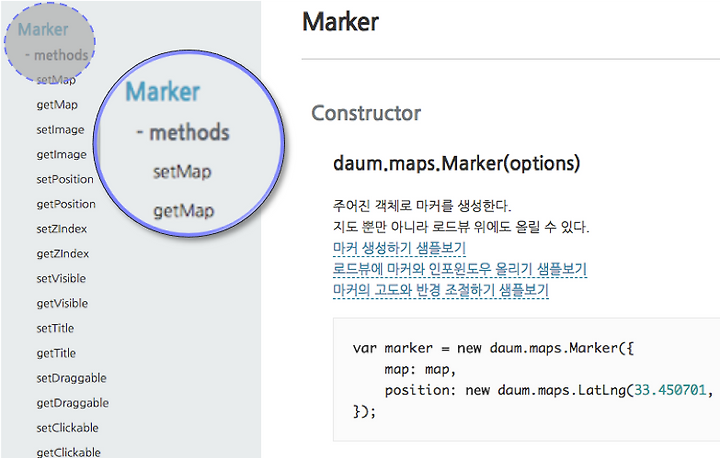Select getImage method in sidebar
Viewport: 720px width, 458px height.
[62, 154]
